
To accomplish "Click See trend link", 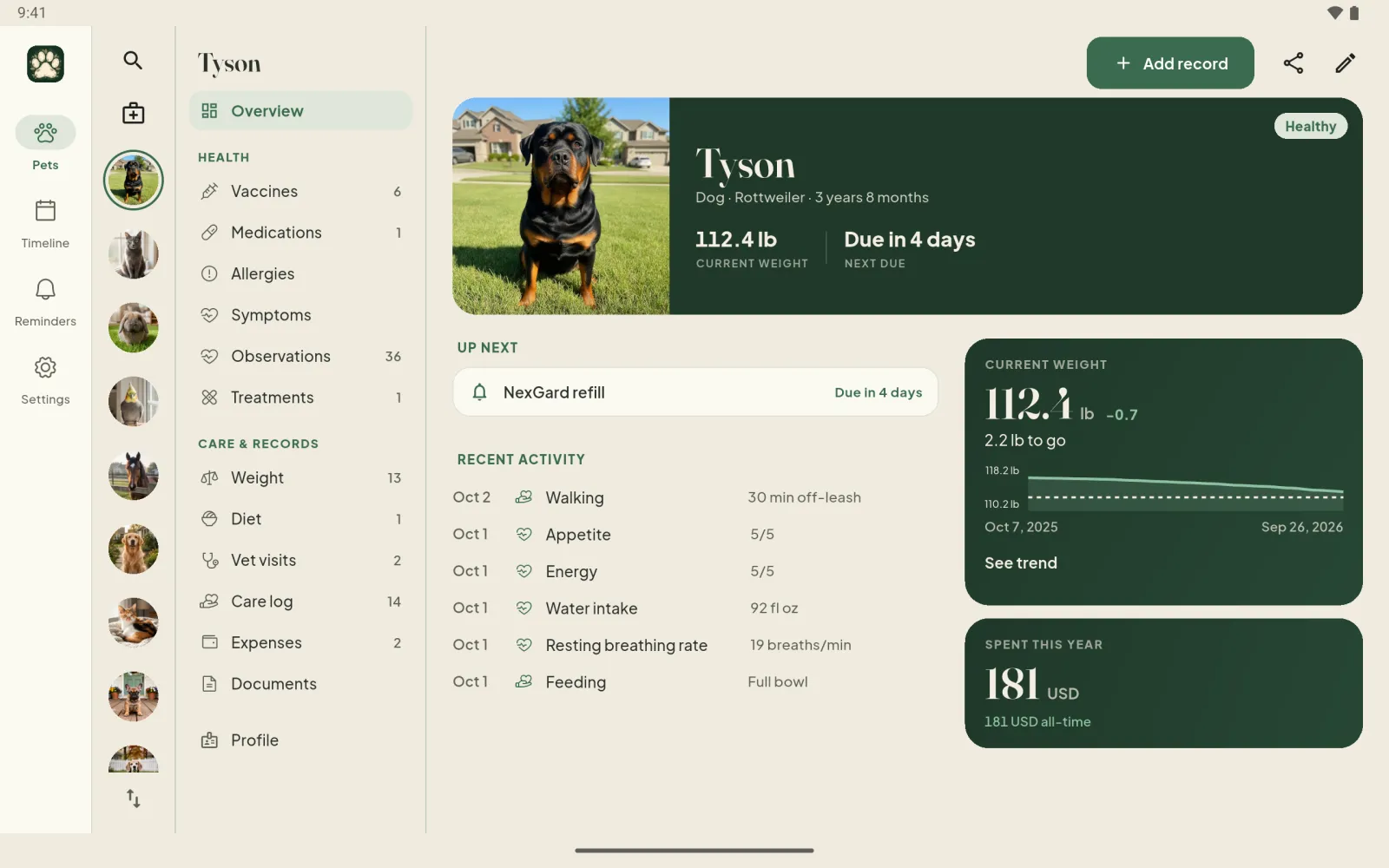I will click(x=1020, y=562).
